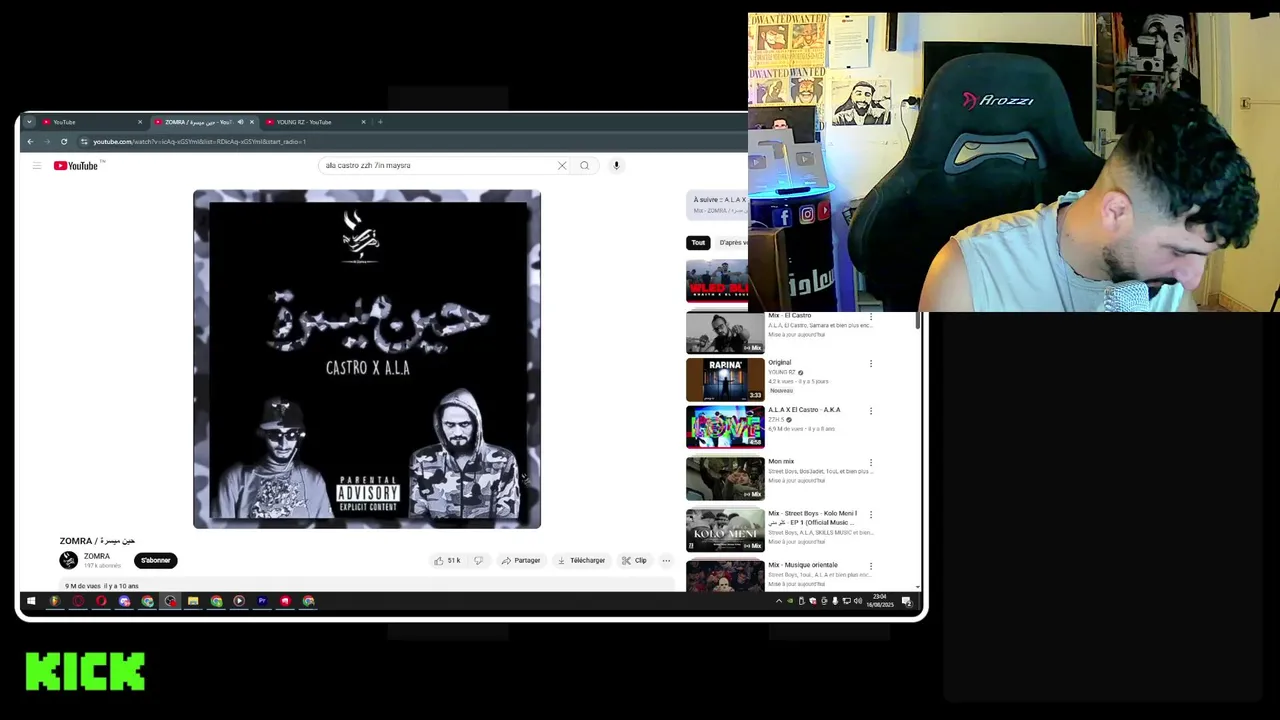Open the taskbar volume control
This screenshot has width=1280, height=720.
pyautogui.click(x=858, y=601)
